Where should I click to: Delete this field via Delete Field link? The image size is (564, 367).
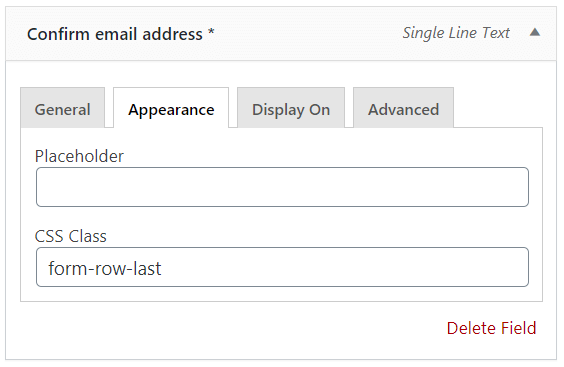click(491, 328)
